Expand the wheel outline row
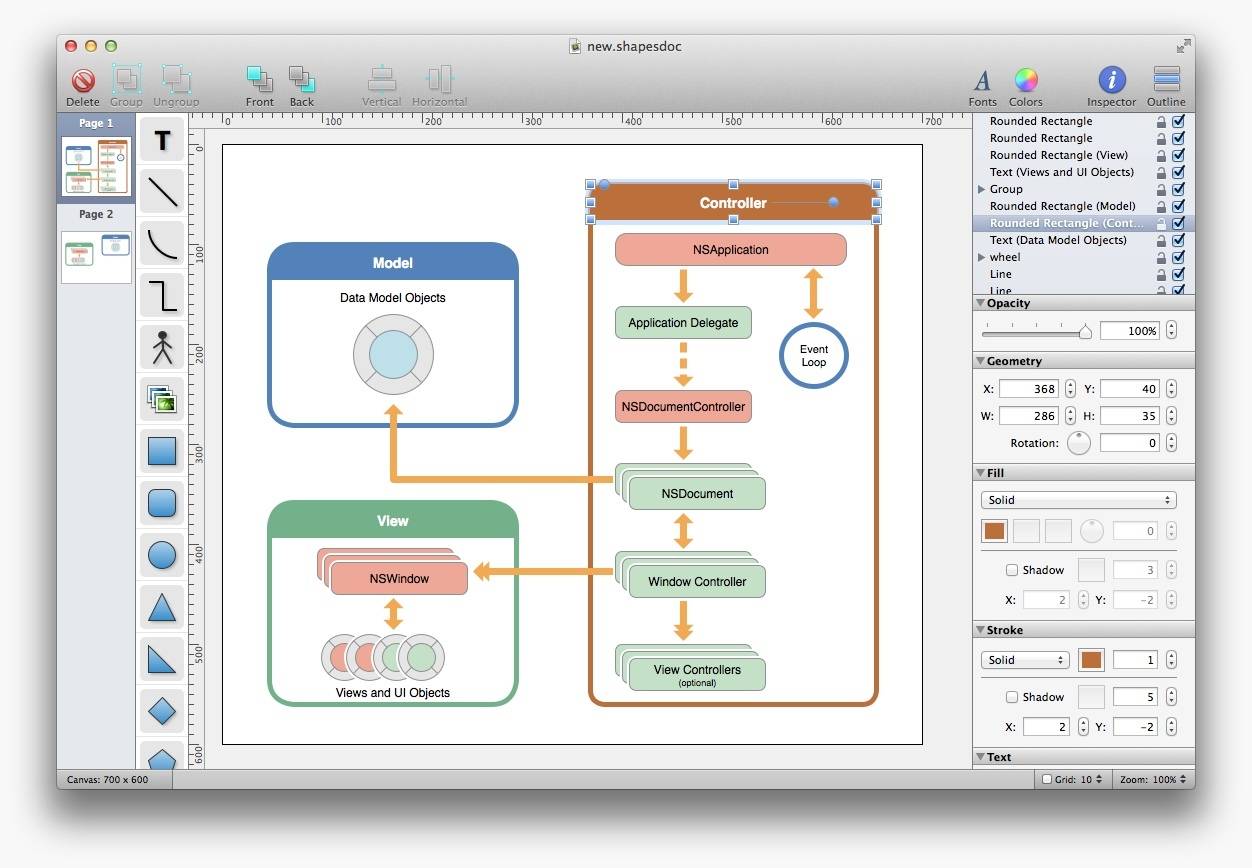 coord(982,257)
